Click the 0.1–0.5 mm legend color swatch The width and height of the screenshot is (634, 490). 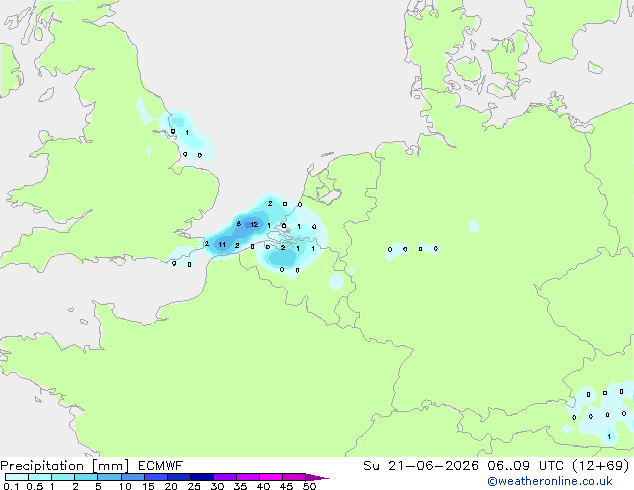pos(17,477)
